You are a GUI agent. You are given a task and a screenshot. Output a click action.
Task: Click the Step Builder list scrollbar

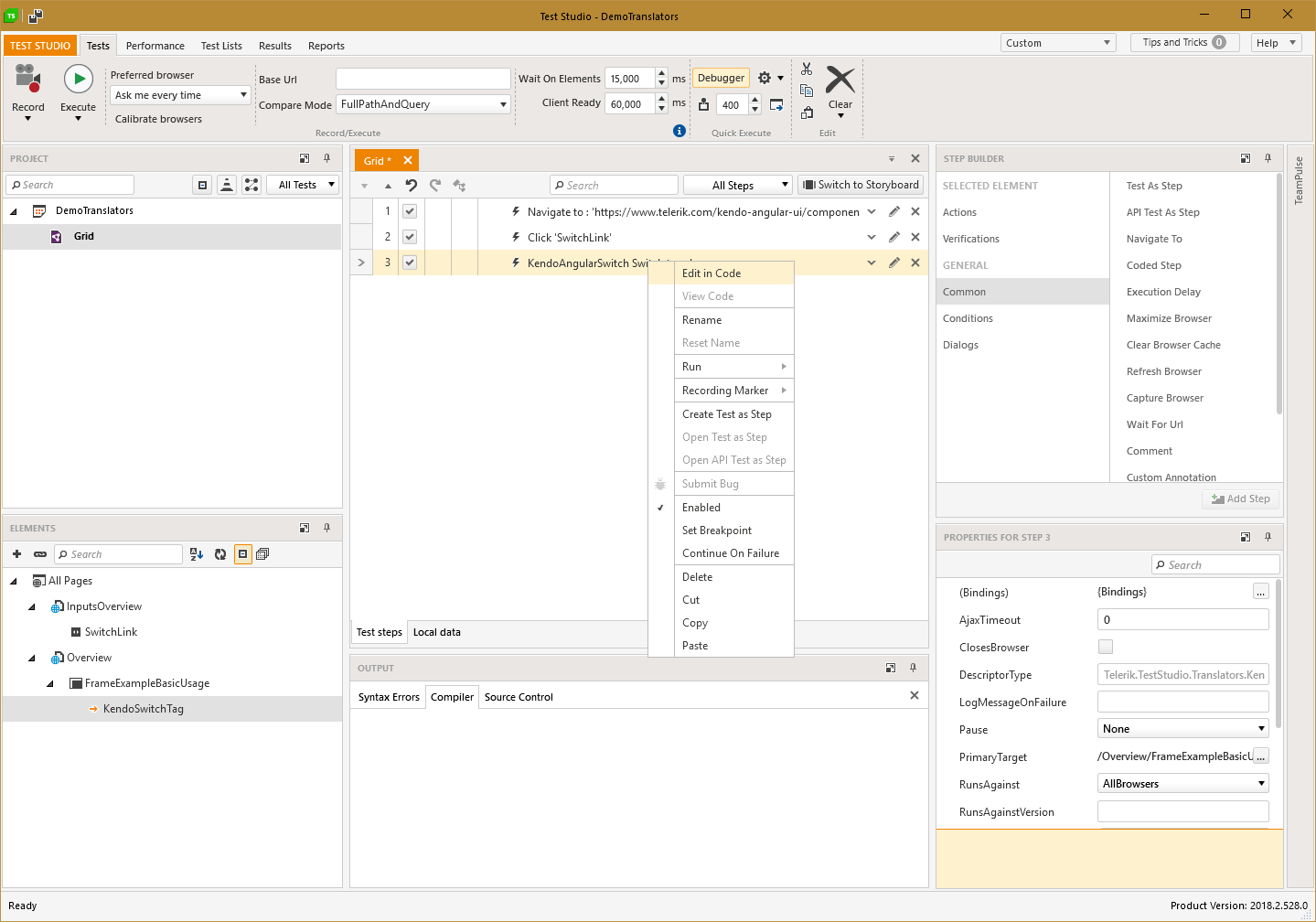click(x=1279, y=293)
